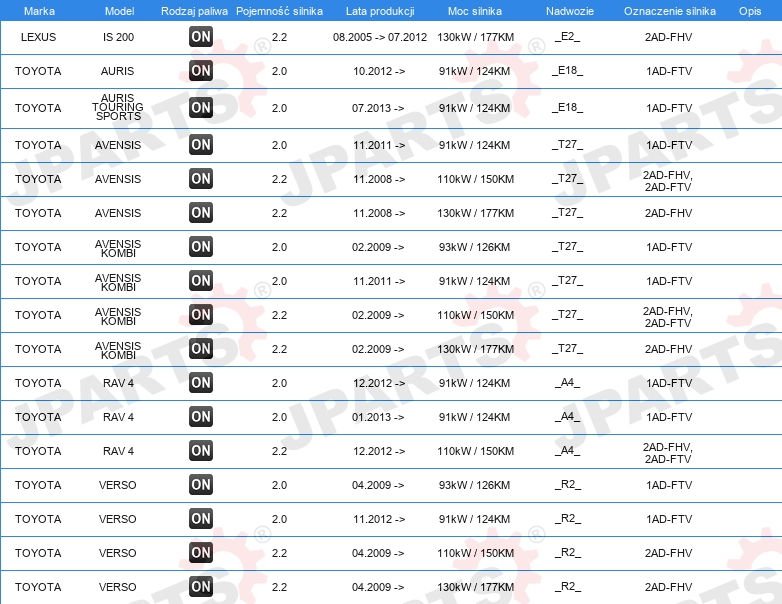
Task: Click the 11.2012 -> production date cell
Action: [379, 519]
